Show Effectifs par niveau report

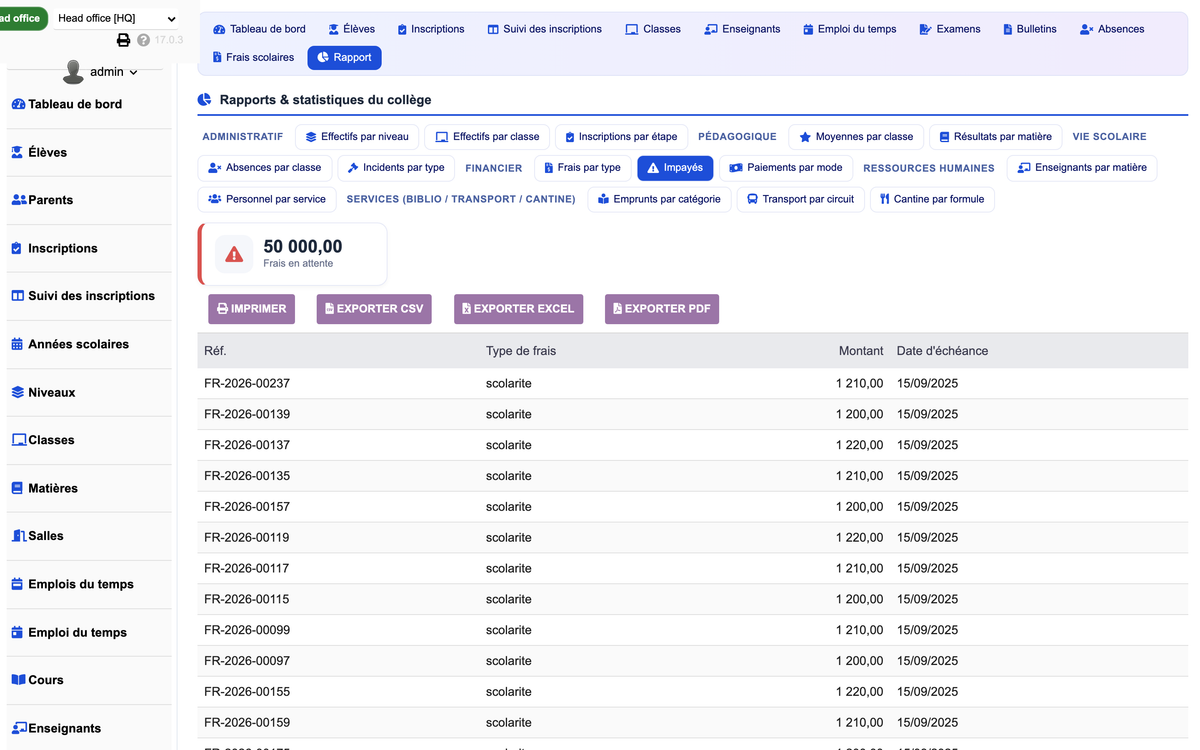[357, 137]
